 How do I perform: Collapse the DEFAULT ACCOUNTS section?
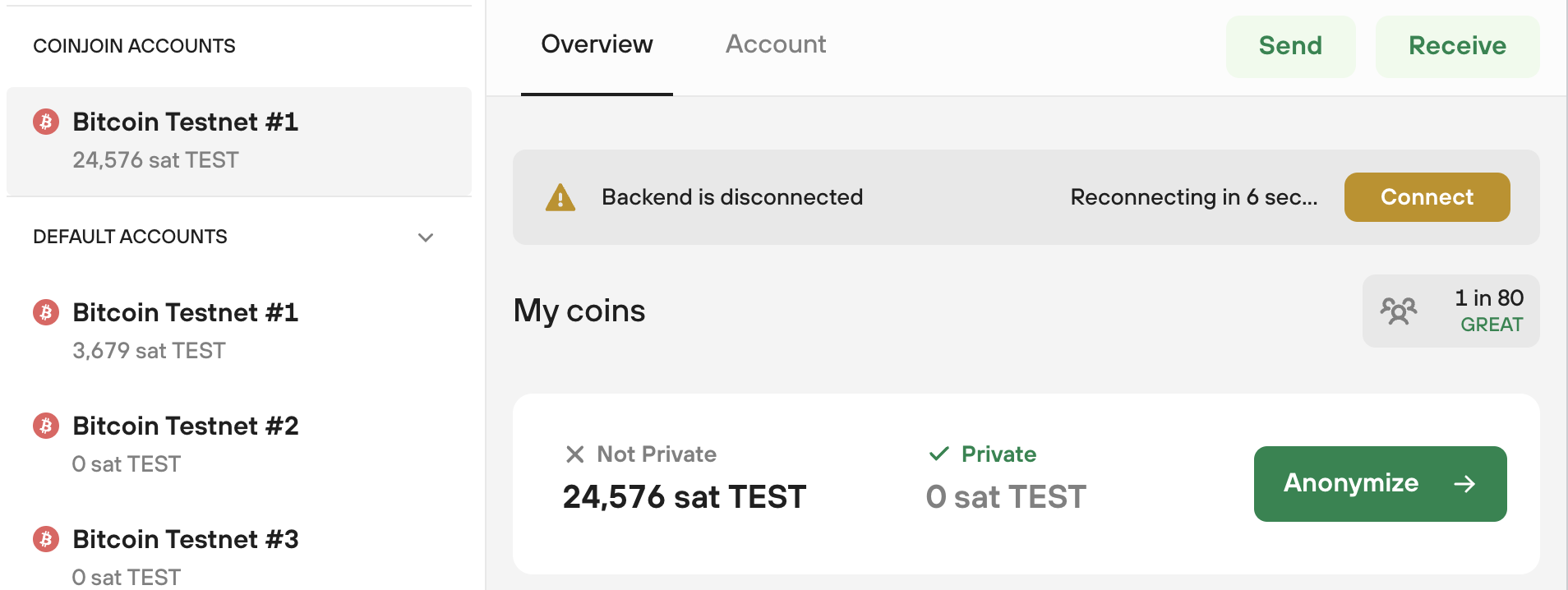pyautogui.click(x=426, y=237)
